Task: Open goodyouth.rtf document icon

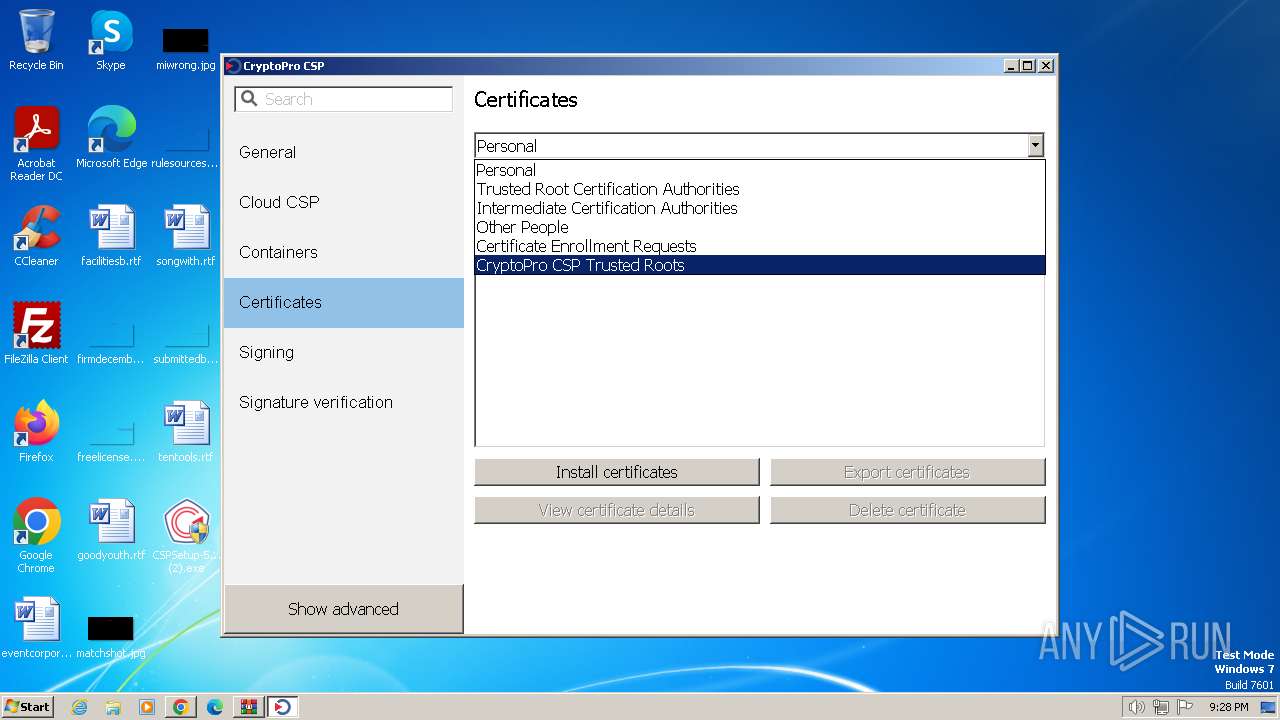Action: 111,530
